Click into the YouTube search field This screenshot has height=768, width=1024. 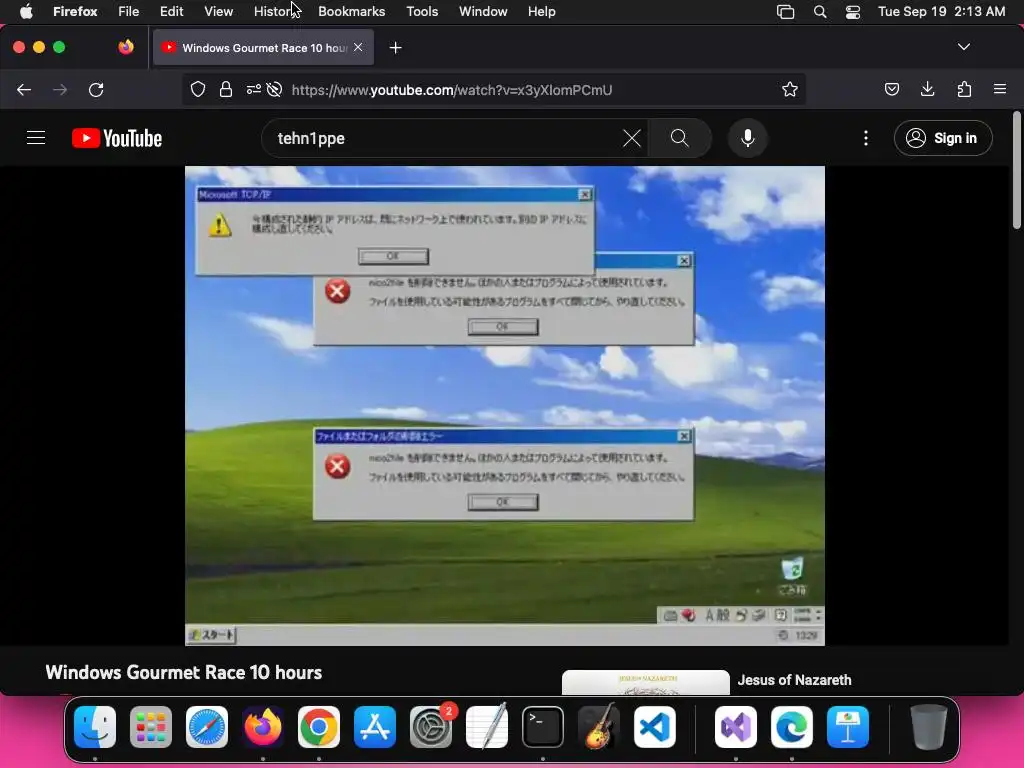(x=444, y=138)
